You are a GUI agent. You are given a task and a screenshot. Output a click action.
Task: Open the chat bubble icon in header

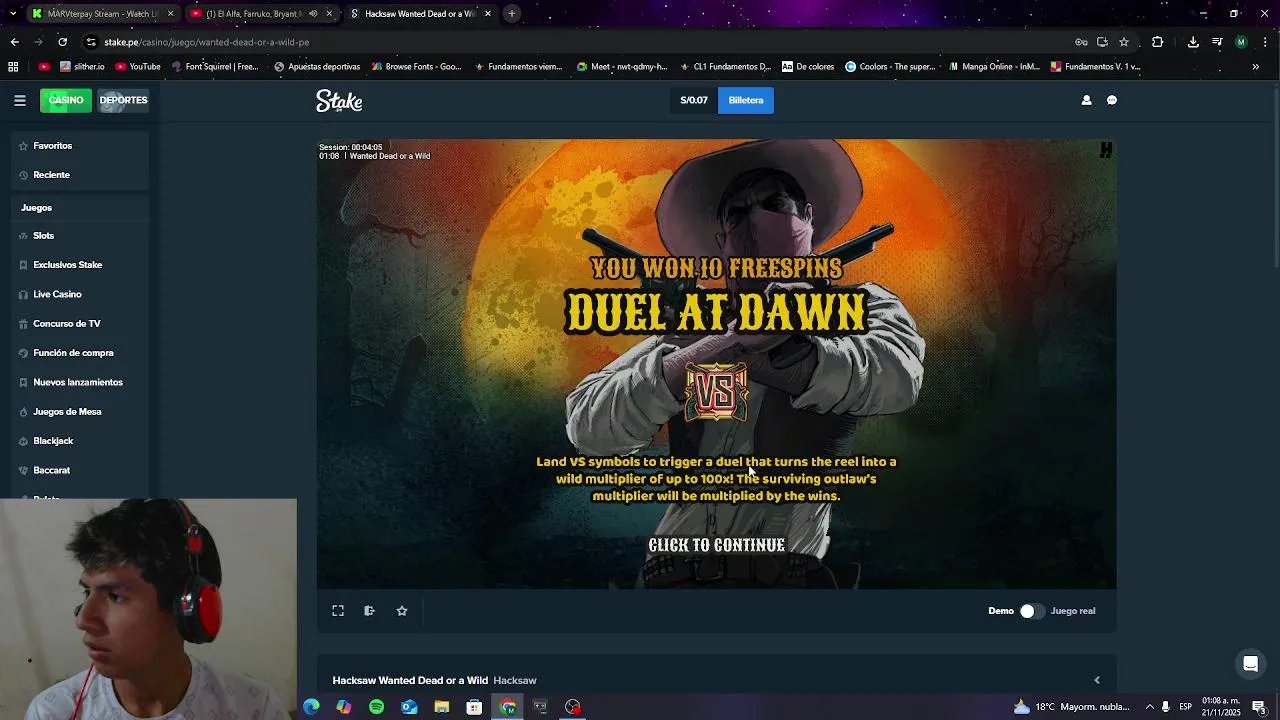pyautogui.click(x=1112, y=100)
